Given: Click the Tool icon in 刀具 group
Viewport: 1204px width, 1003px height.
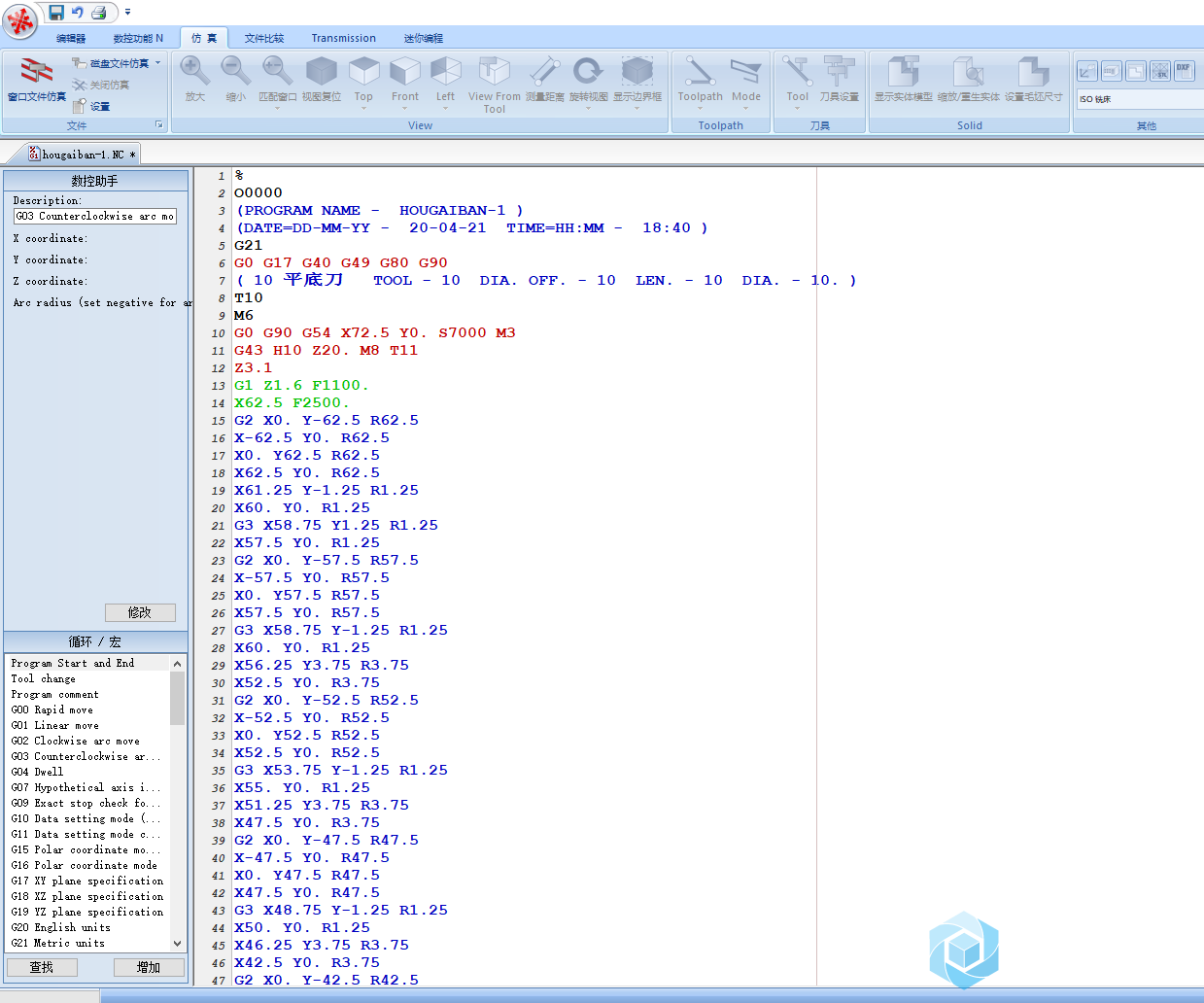Looking at the screenshot, I should click(x=798, y=73).
